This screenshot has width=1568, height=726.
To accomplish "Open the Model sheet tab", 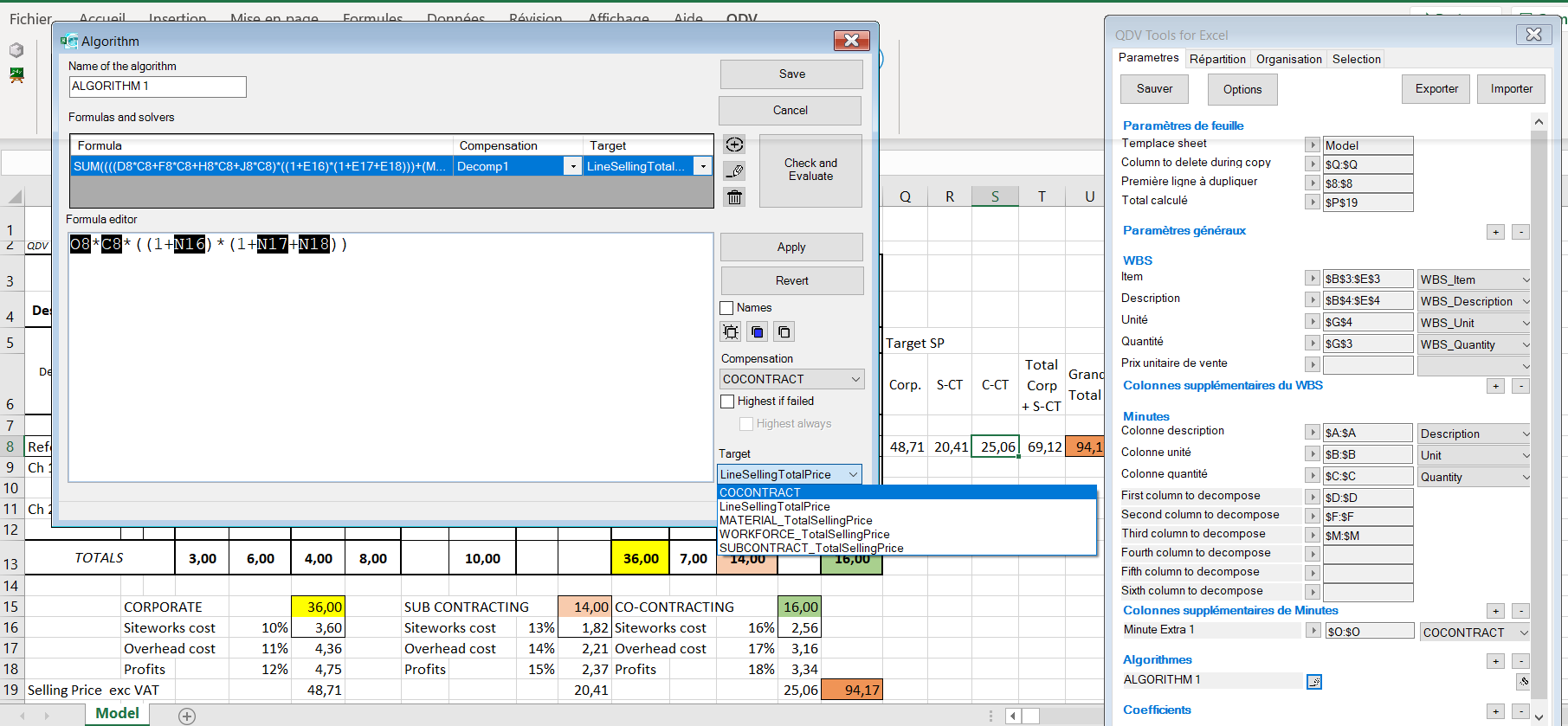I will (117, 714).
